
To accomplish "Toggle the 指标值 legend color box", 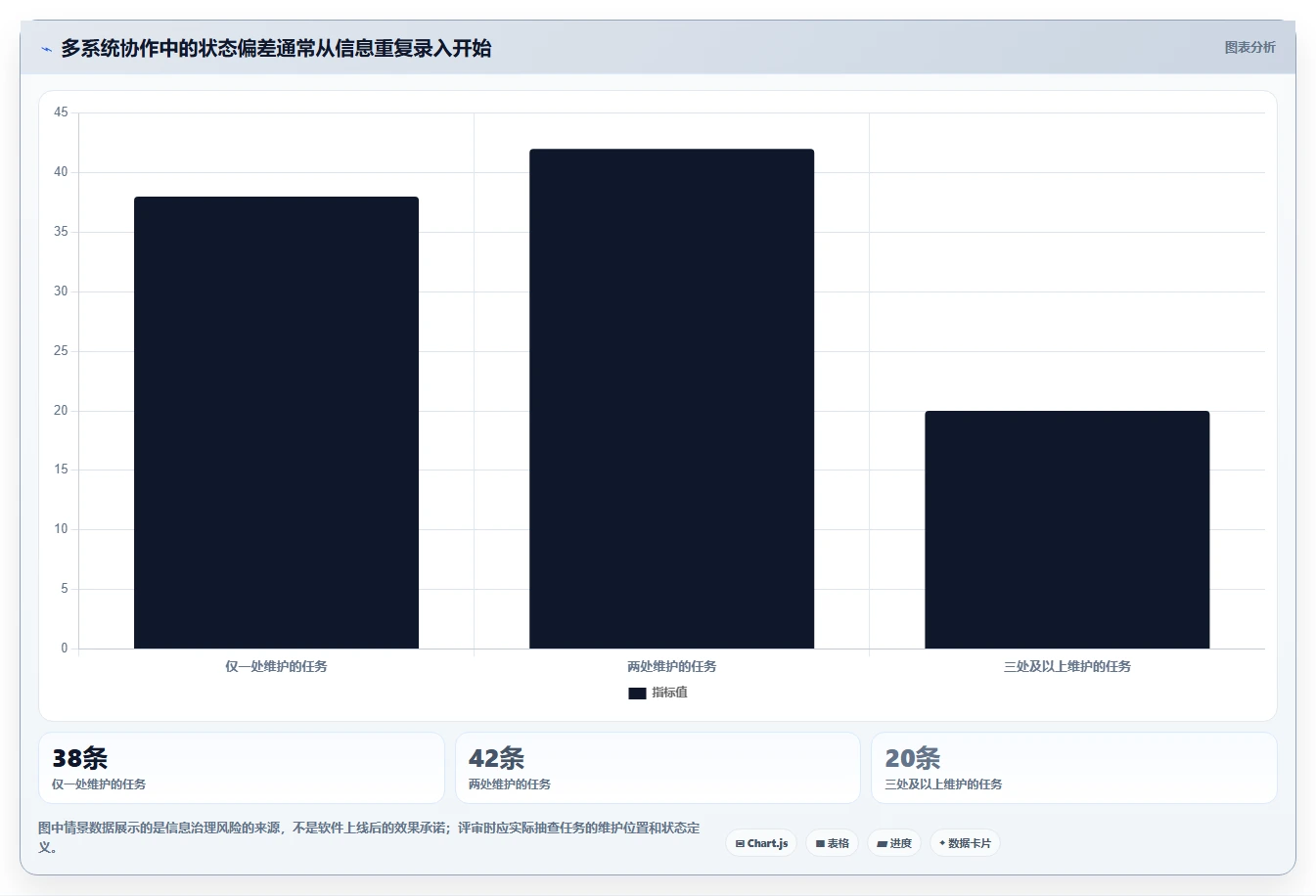I will (637, 693).
